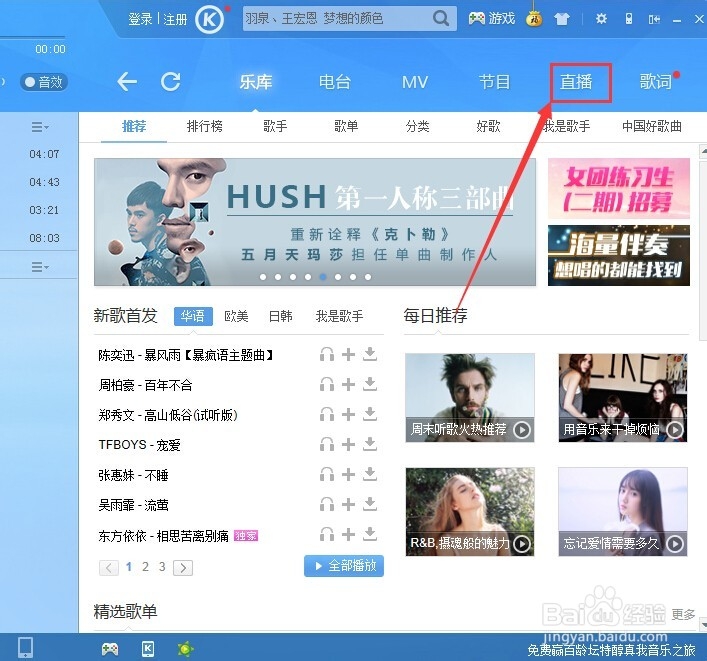Play 周末听歌火热推荐 with play icon

tap(522, 430)
